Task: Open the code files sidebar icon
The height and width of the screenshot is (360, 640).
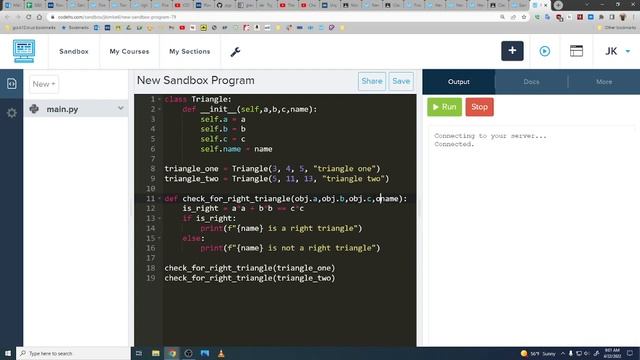Action: 11,84
